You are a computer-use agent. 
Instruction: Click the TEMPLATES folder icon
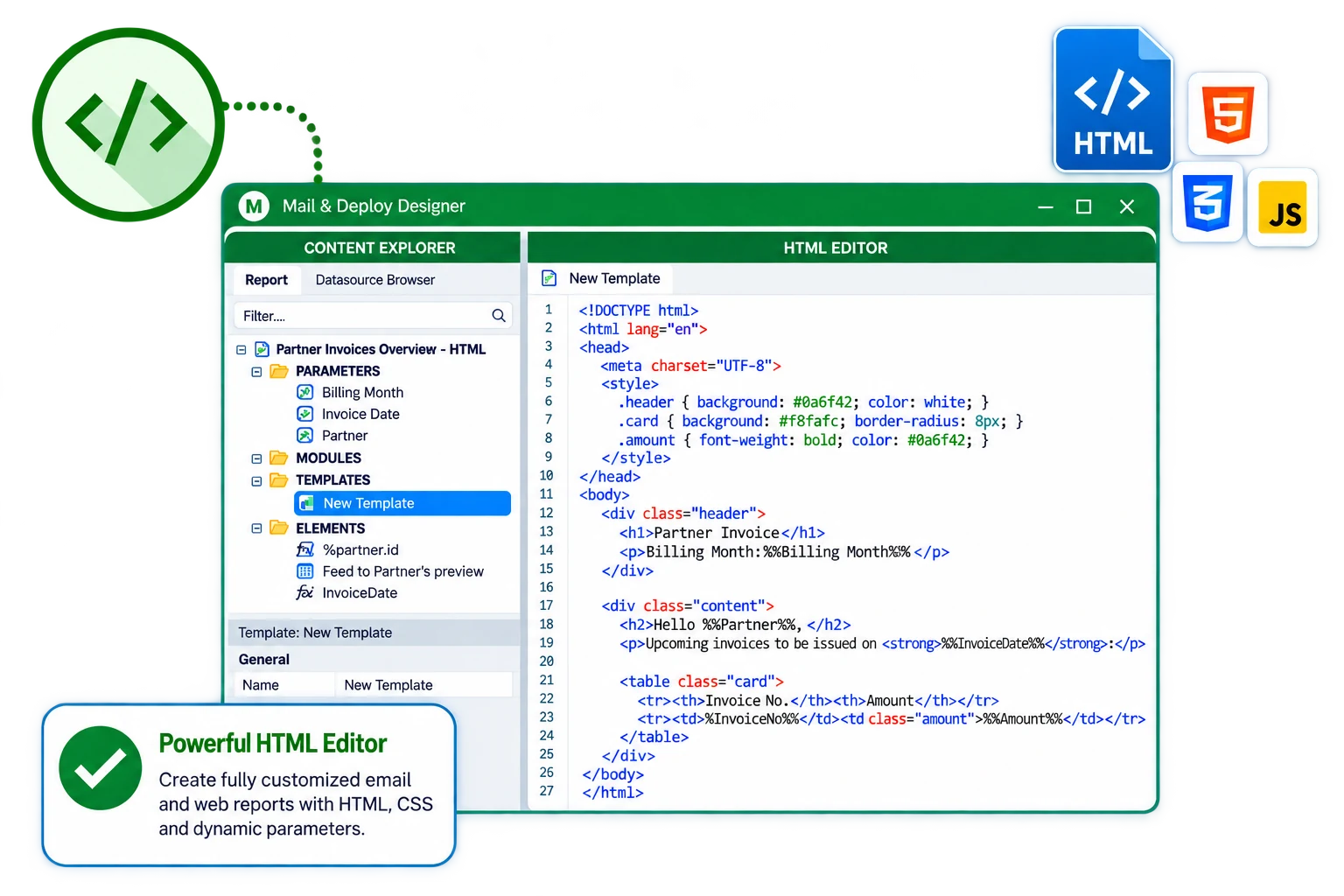point(279,479)
